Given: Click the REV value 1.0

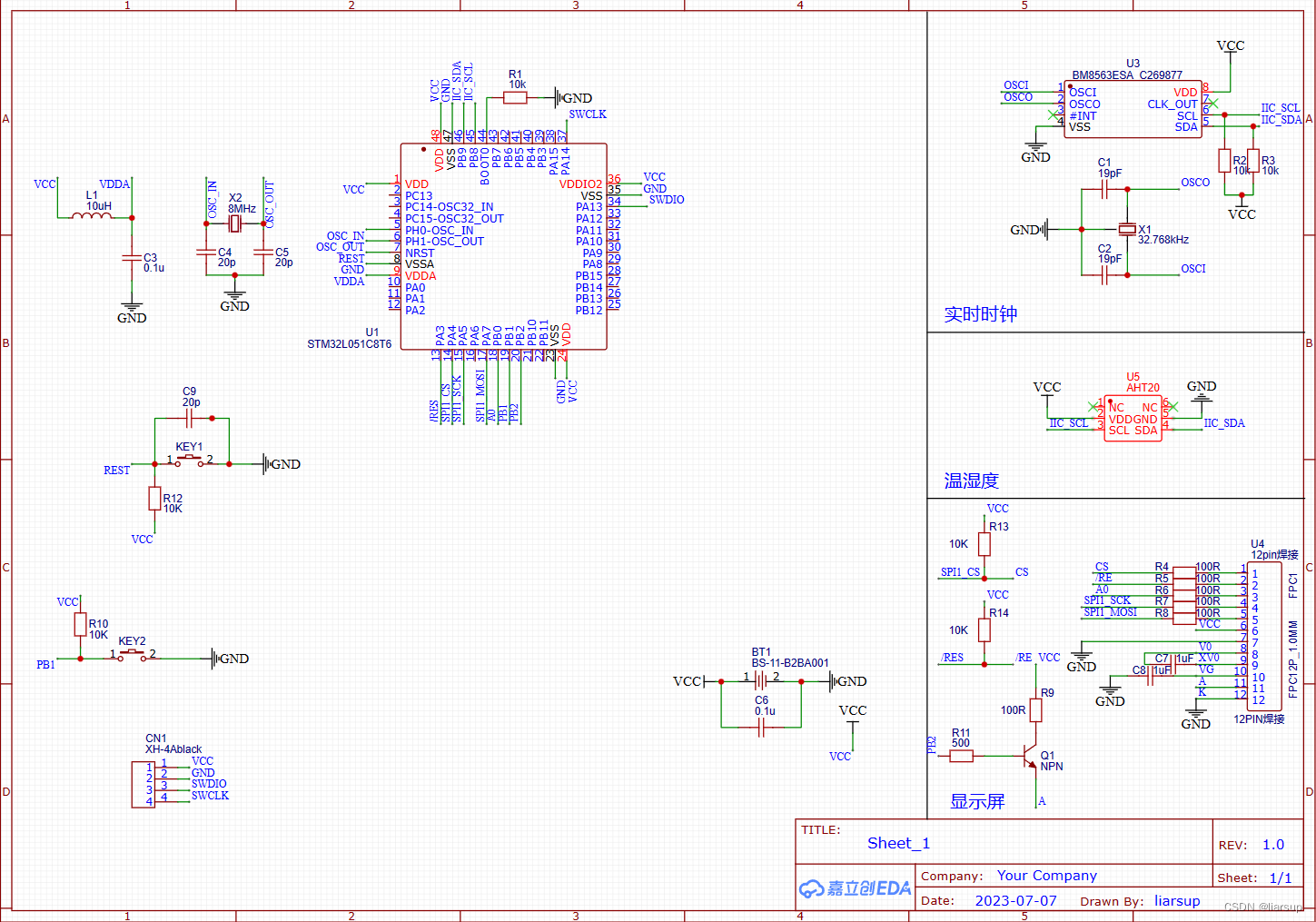Looking at the screenshot, I should [1273, 845].
